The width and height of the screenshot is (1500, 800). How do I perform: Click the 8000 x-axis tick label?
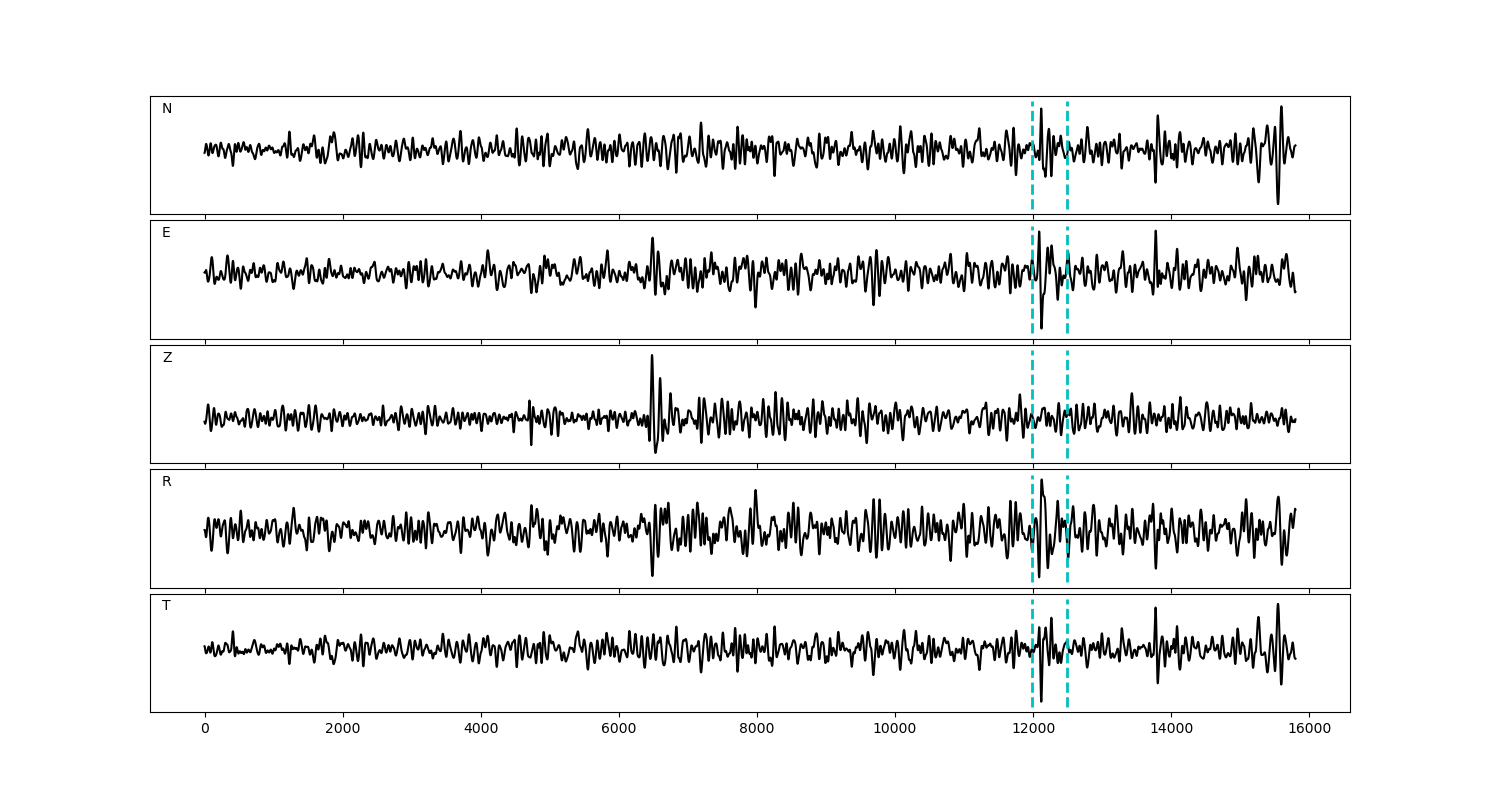[x=757, y=730]
